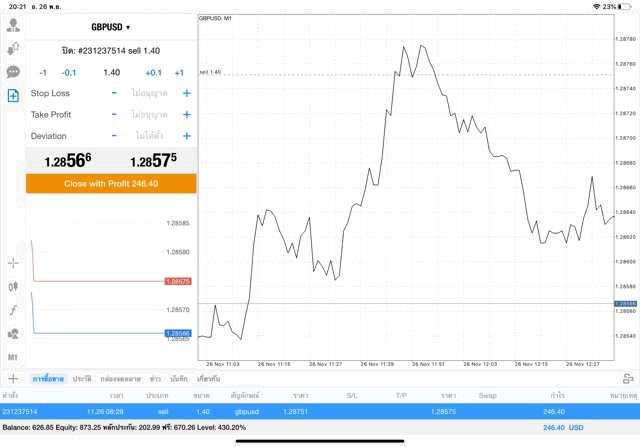Switch to the ข่าว tab

155,379
